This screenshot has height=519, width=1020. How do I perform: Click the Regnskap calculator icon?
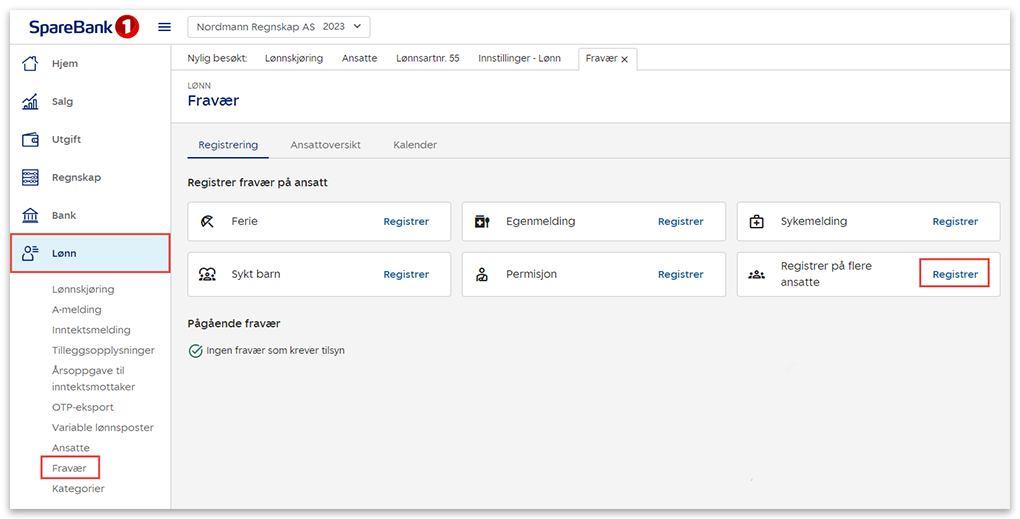tap(30, 177)
